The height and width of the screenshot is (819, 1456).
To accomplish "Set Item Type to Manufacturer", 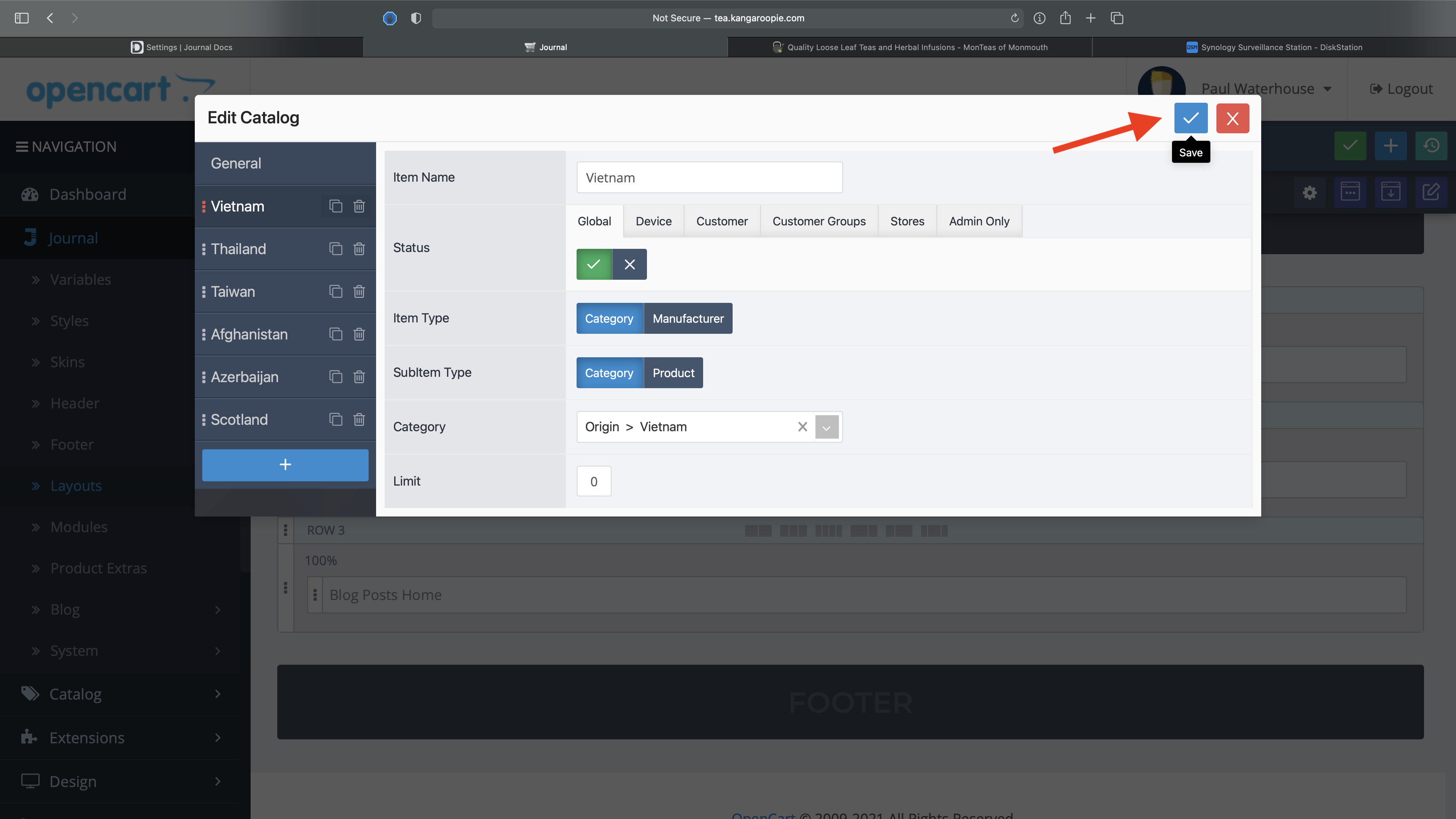I will (x=688, y=318).
